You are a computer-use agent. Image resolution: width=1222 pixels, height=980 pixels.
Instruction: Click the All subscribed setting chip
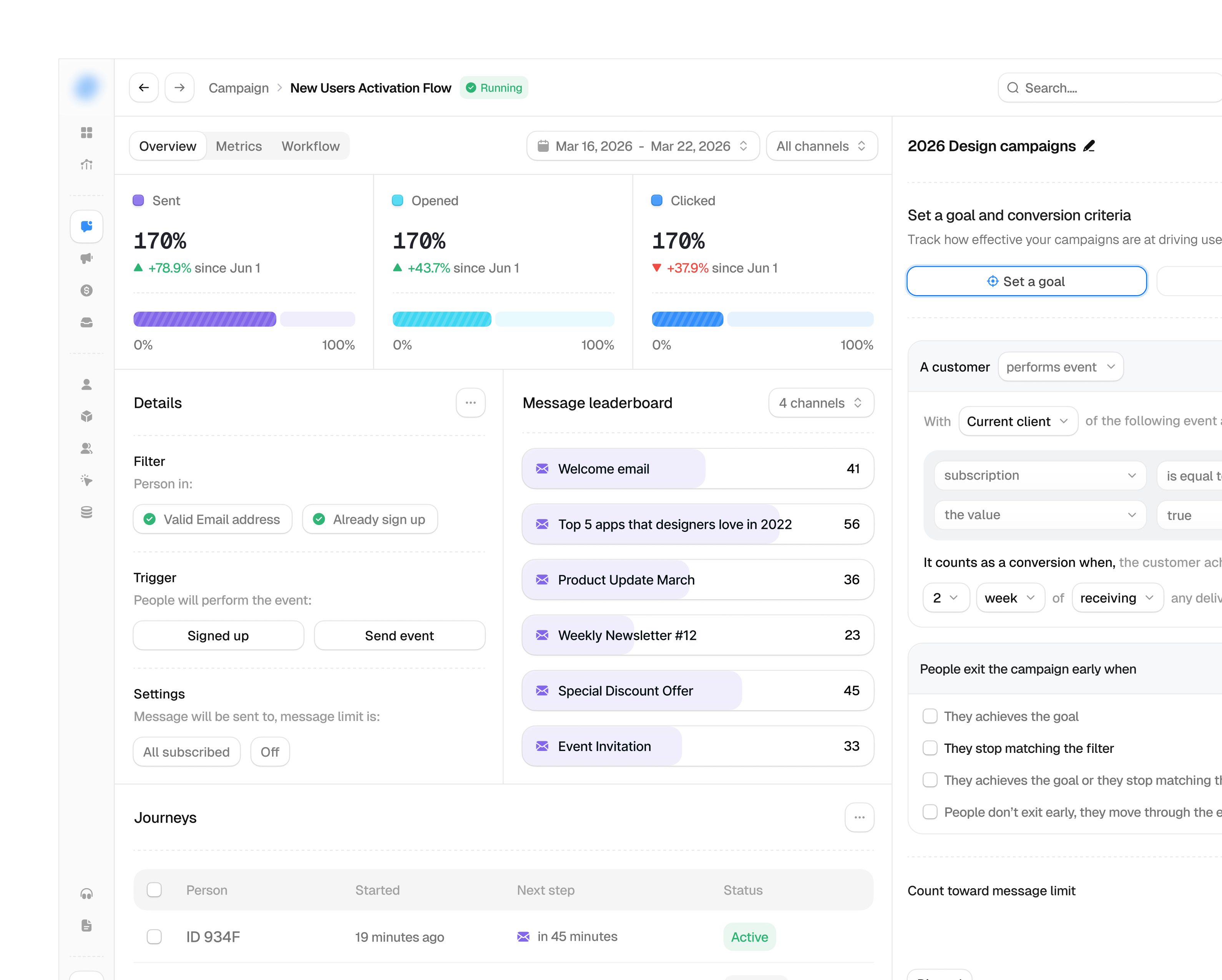coord(186,752)
